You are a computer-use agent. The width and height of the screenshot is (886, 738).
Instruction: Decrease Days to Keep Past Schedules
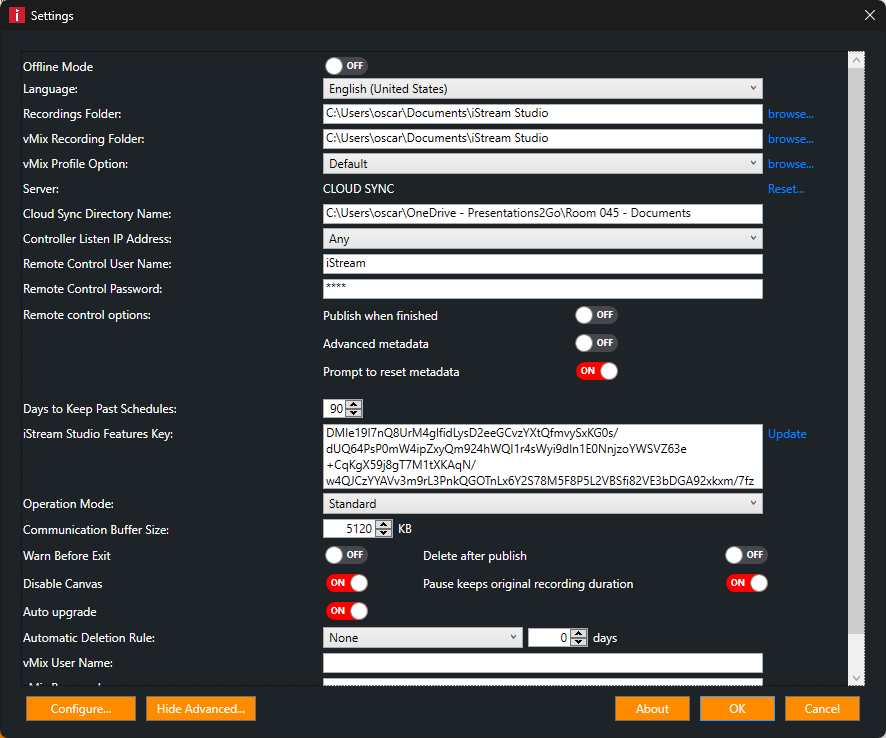click(x=354, y=413)
